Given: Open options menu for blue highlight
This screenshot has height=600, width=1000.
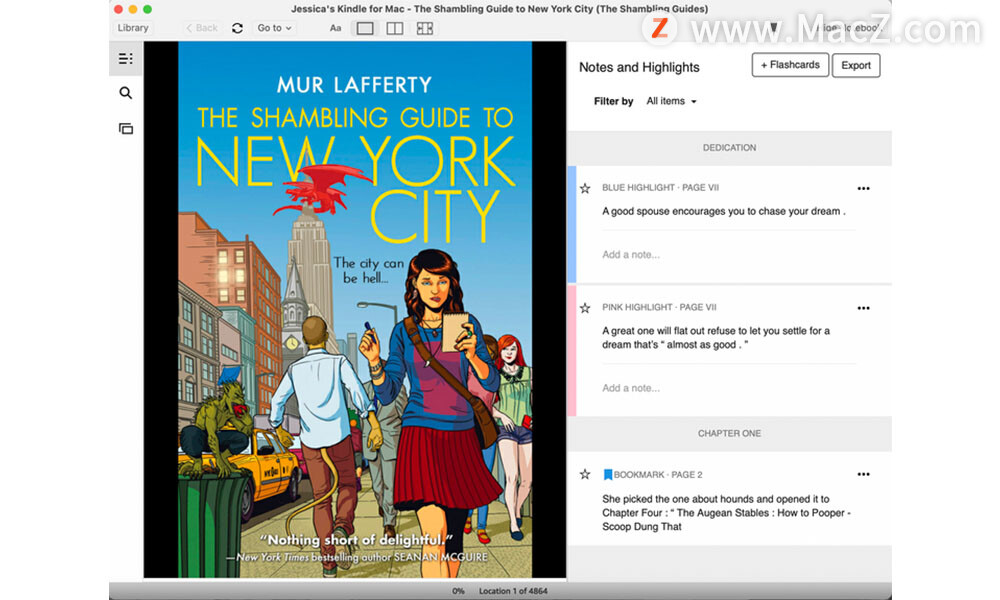Looking at the screenshot, I should click(x=864, y=188).
